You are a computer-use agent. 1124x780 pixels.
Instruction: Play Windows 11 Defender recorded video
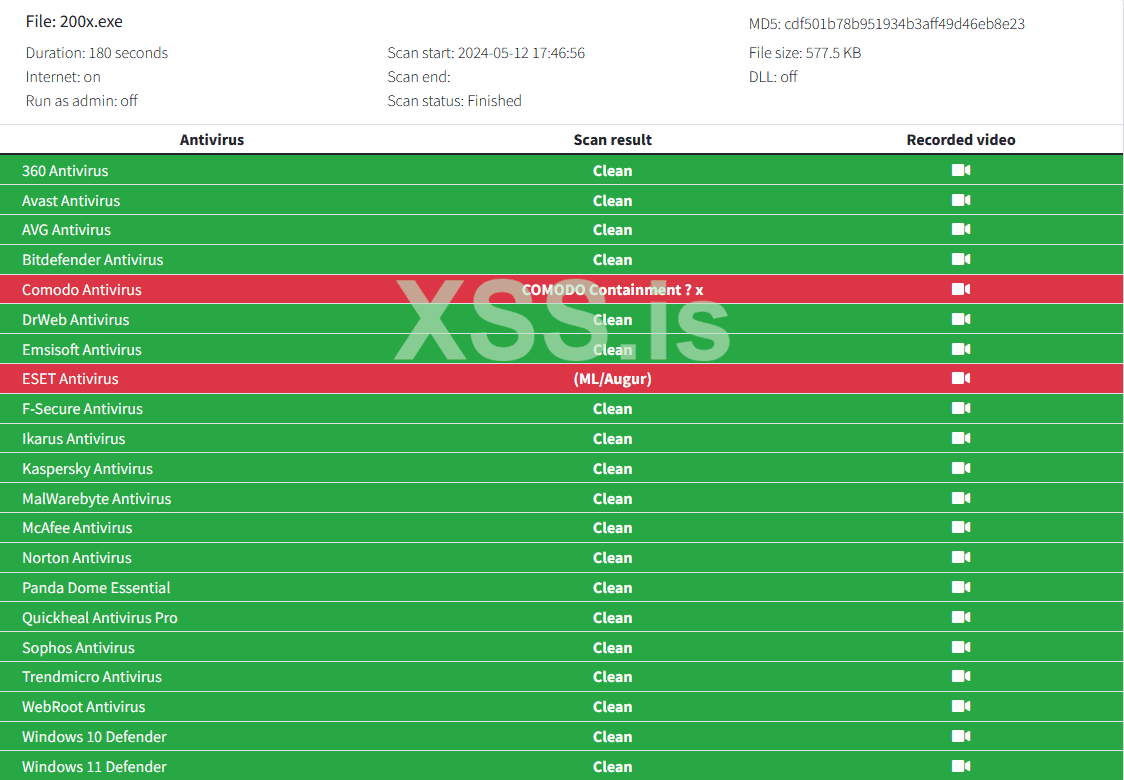pos(961,766)
